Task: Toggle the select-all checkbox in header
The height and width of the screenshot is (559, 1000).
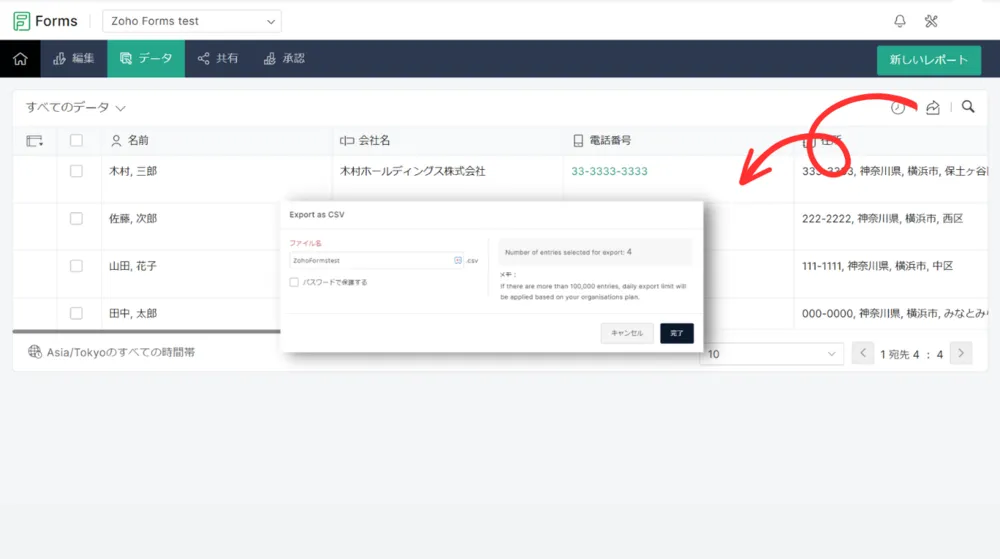Action: 76,140
